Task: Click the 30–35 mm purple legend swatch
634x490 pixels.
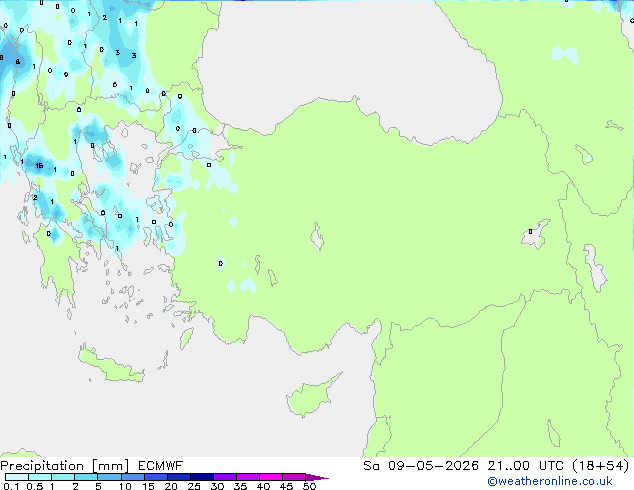Action: pos(225,477)
